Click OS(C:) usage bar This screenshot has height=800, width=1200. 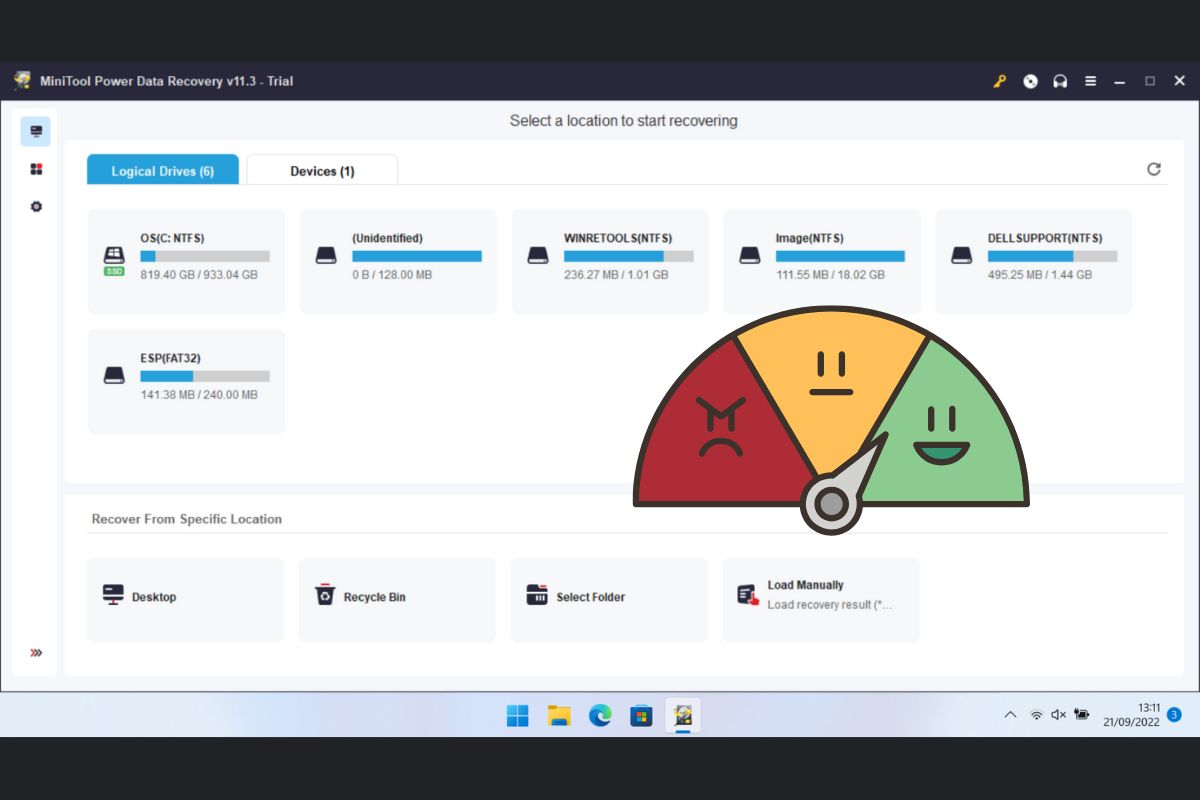coord(205,256)
